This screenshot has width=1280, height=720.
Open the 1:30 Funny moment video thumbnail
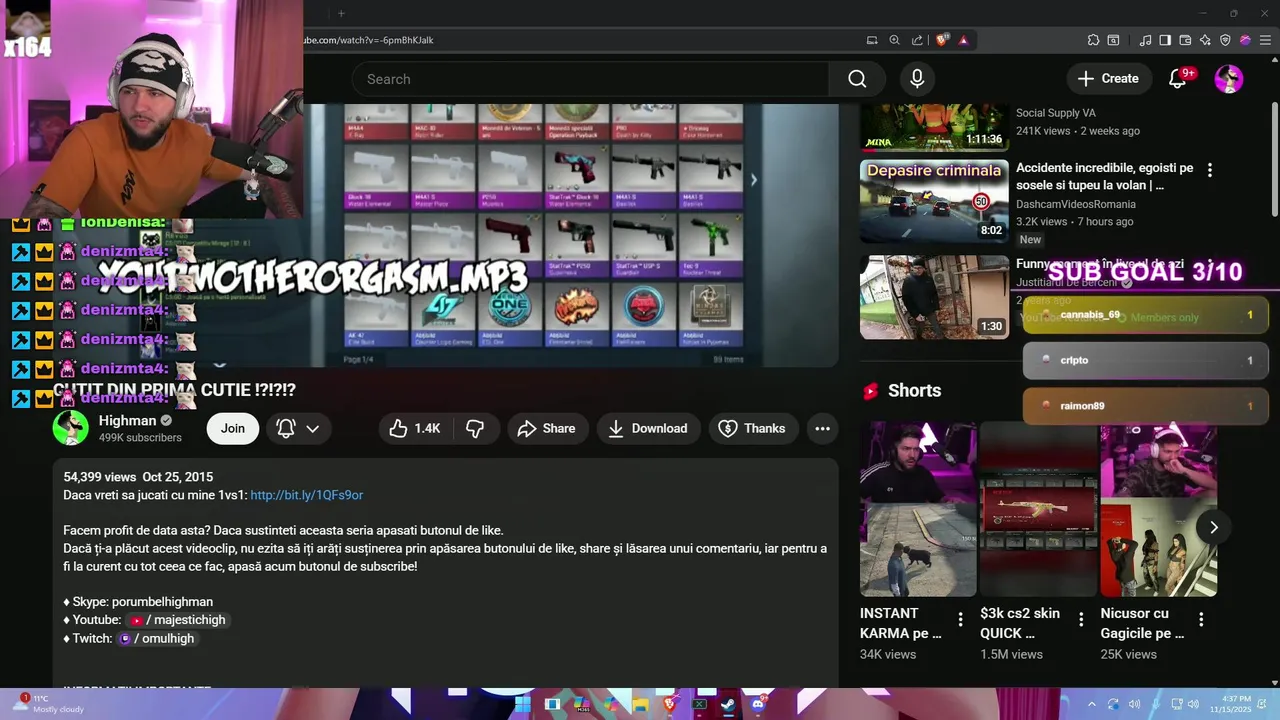pyautogui.click(x=934, y=297)
